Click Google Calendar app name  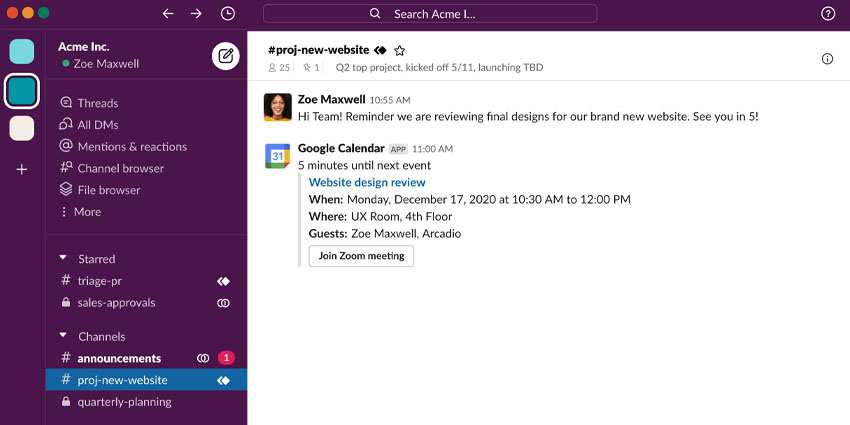(x=341, y=149)
